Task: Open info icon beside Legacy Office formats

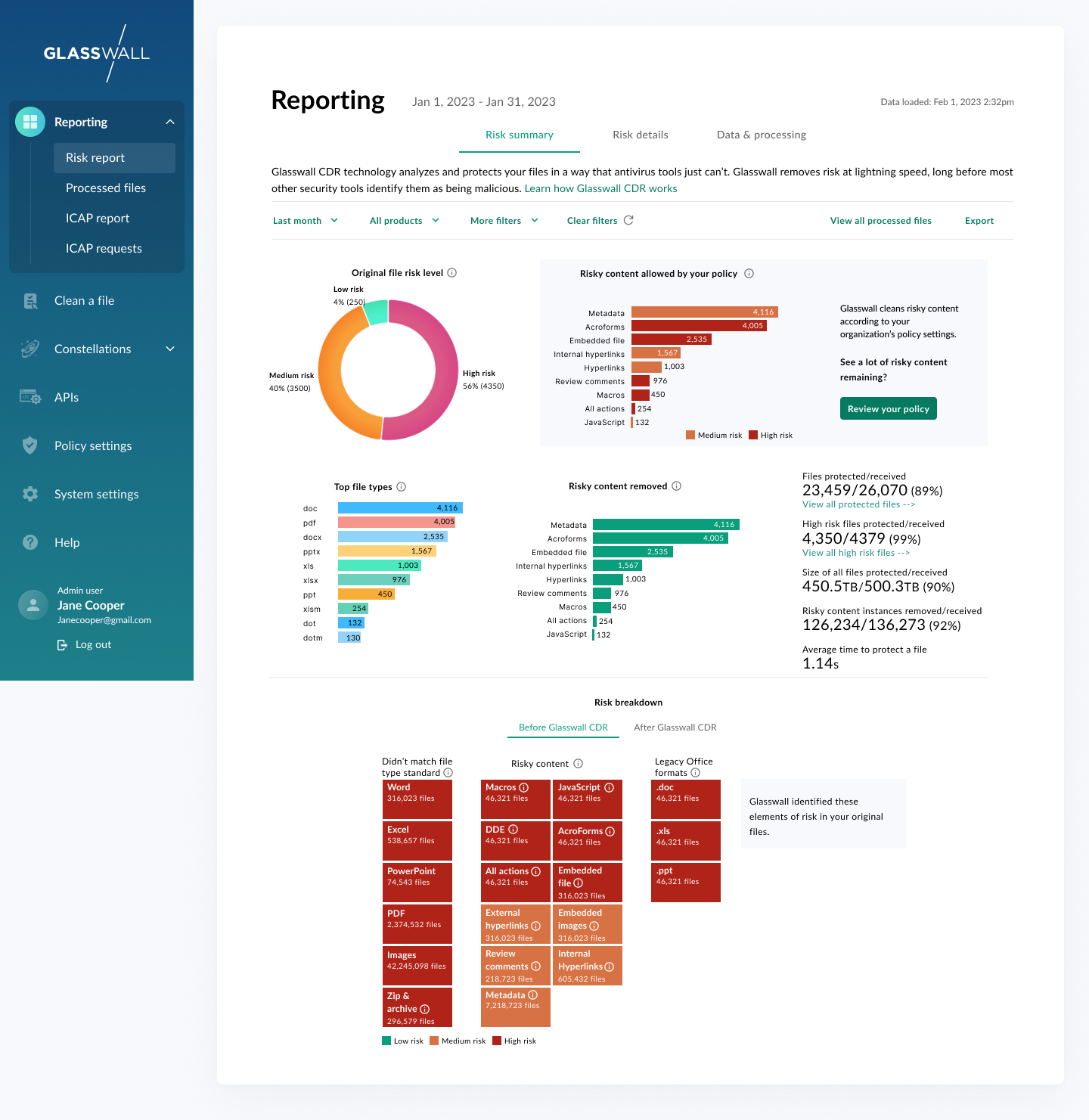Action: pyautogui.click(x=696, y=773)
